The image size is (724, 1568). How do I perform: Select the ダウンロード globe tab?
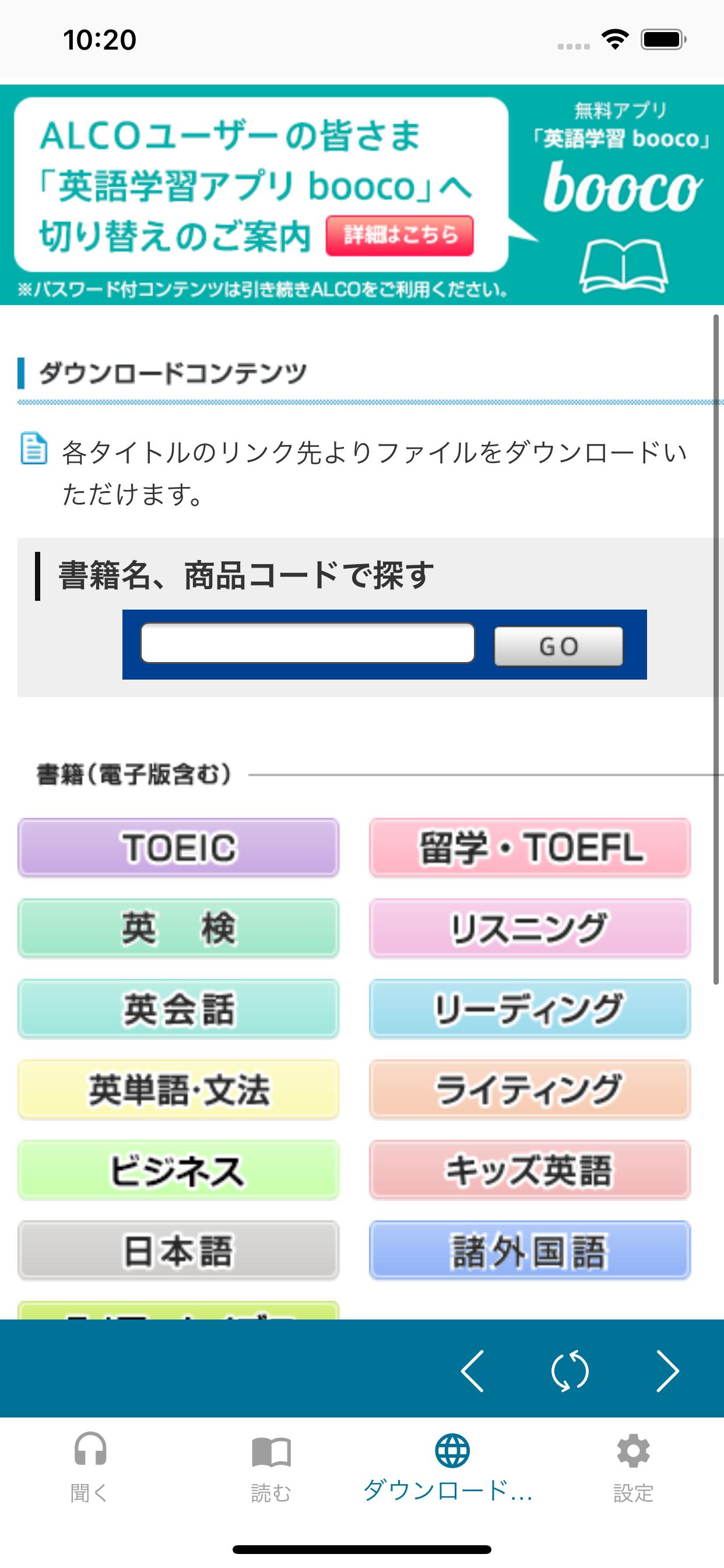452,1467
